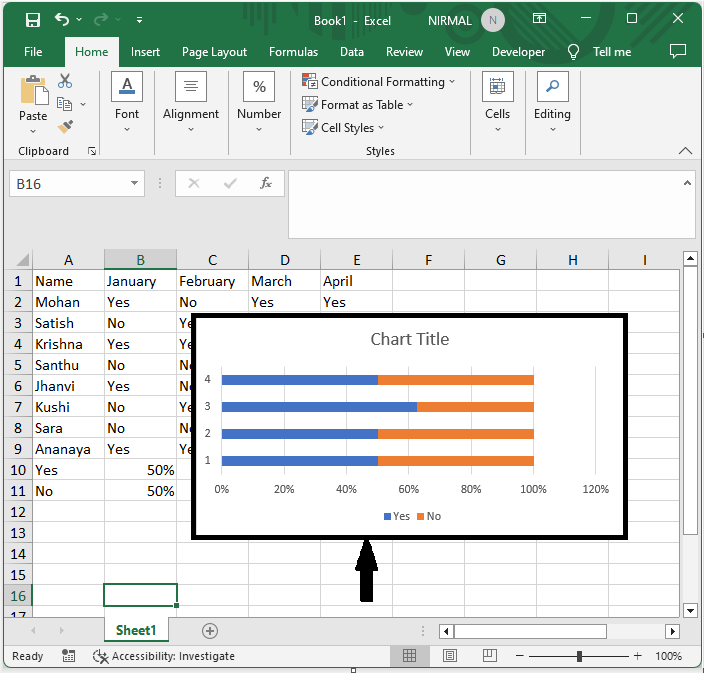Viewport: 704px width, 673px height.
Task: Expand the formula bar with its chevron
Action: pyautogui.click(x=687, y=183)
